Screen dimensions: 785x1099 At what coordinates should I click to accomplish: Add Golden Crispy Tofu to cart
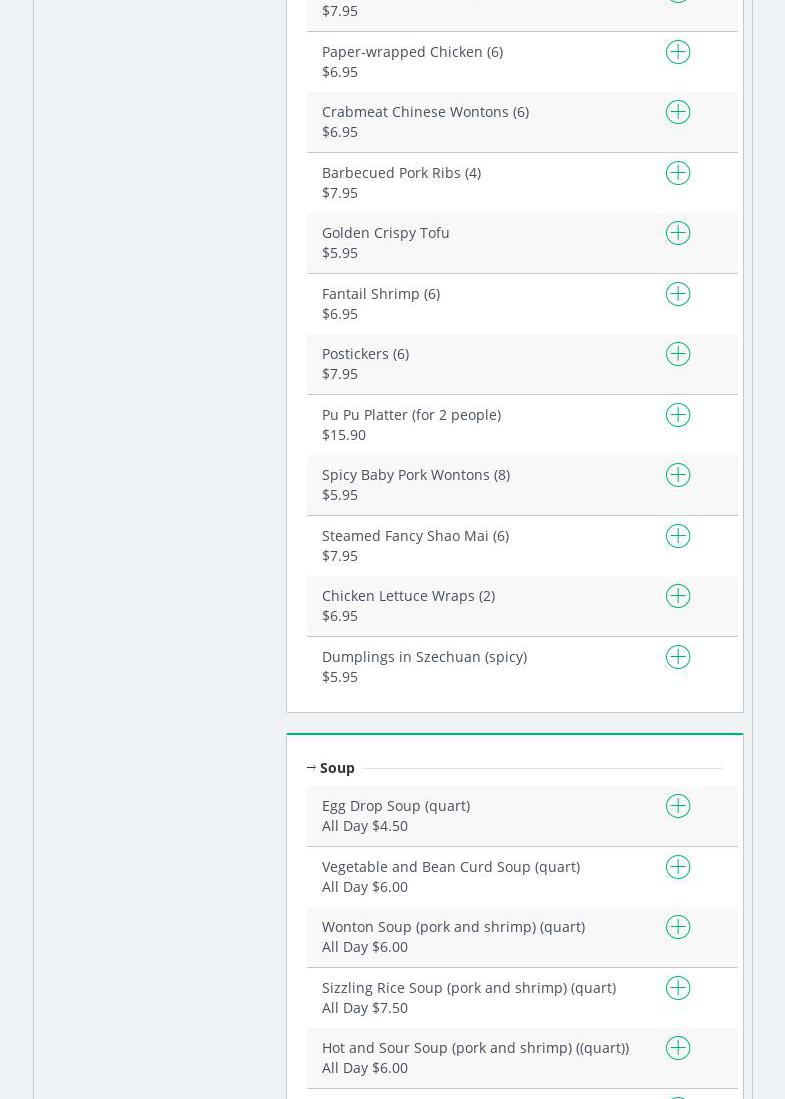click(x=678, y=233)
